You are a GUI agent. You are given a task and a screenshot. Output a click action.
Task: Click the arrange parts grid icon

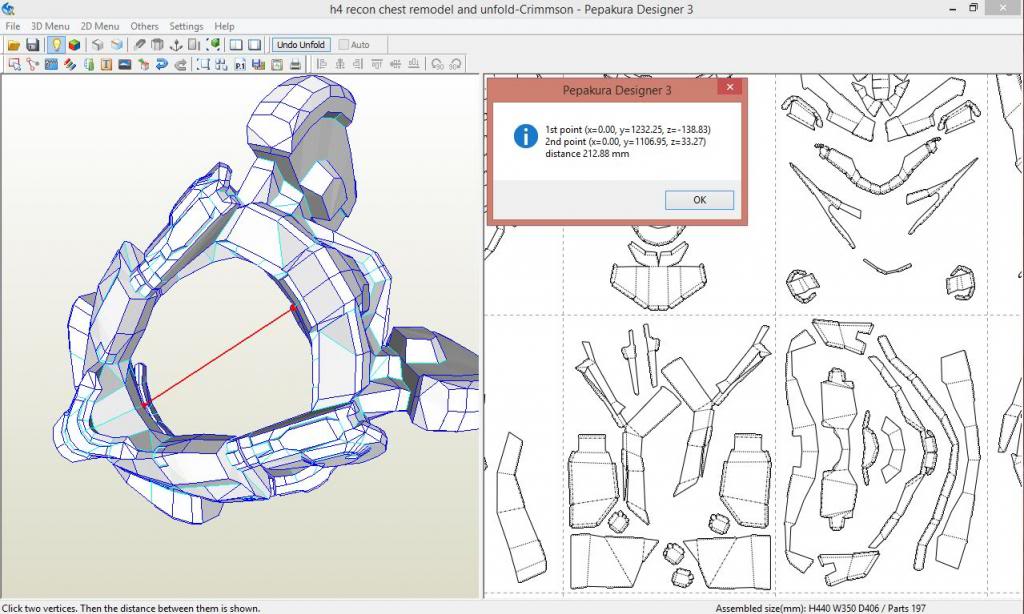(221, 64)
